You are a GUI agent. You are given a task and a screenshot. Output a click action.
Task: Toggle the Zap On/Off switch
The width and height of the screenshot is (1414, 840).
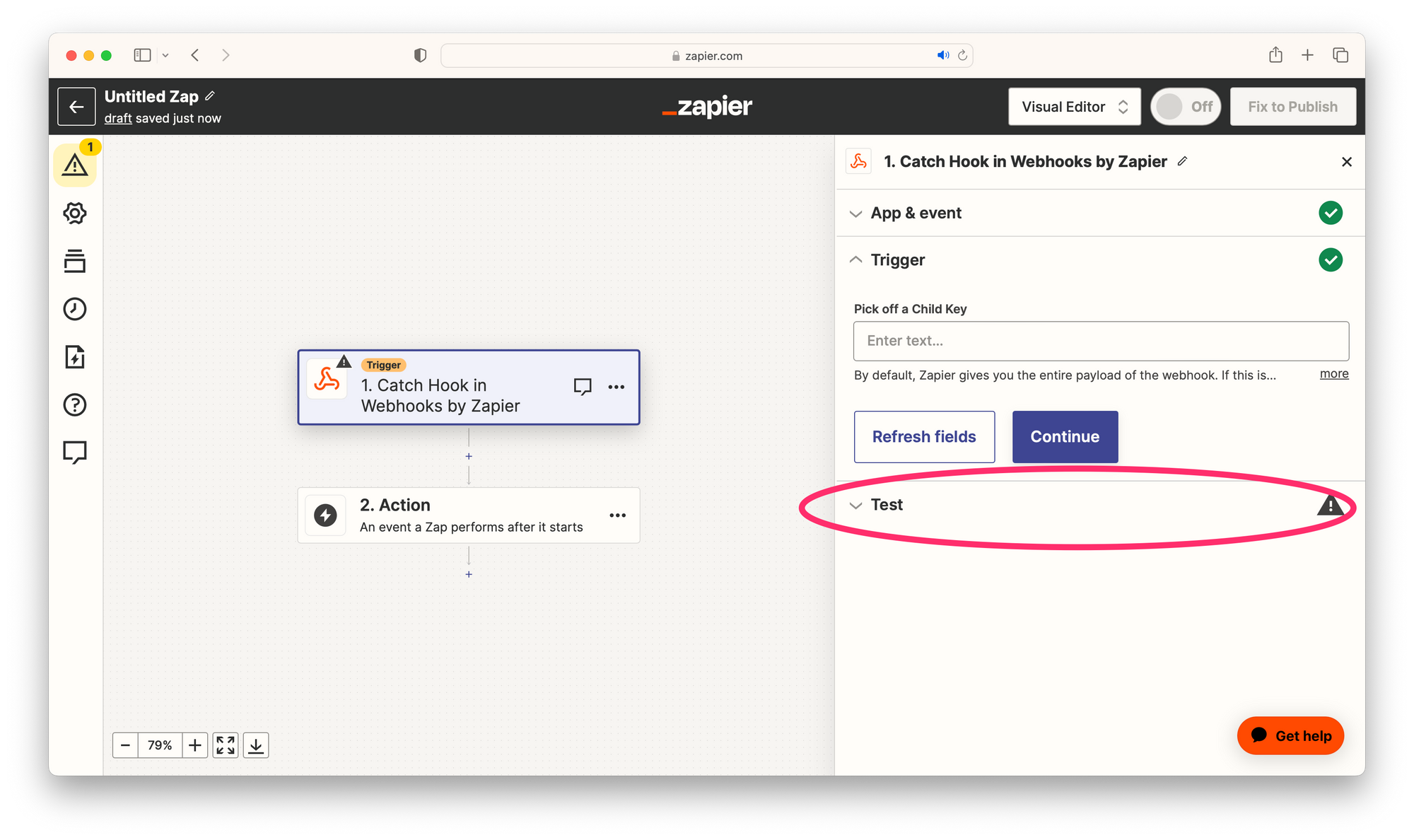(x=1186, y=107)
